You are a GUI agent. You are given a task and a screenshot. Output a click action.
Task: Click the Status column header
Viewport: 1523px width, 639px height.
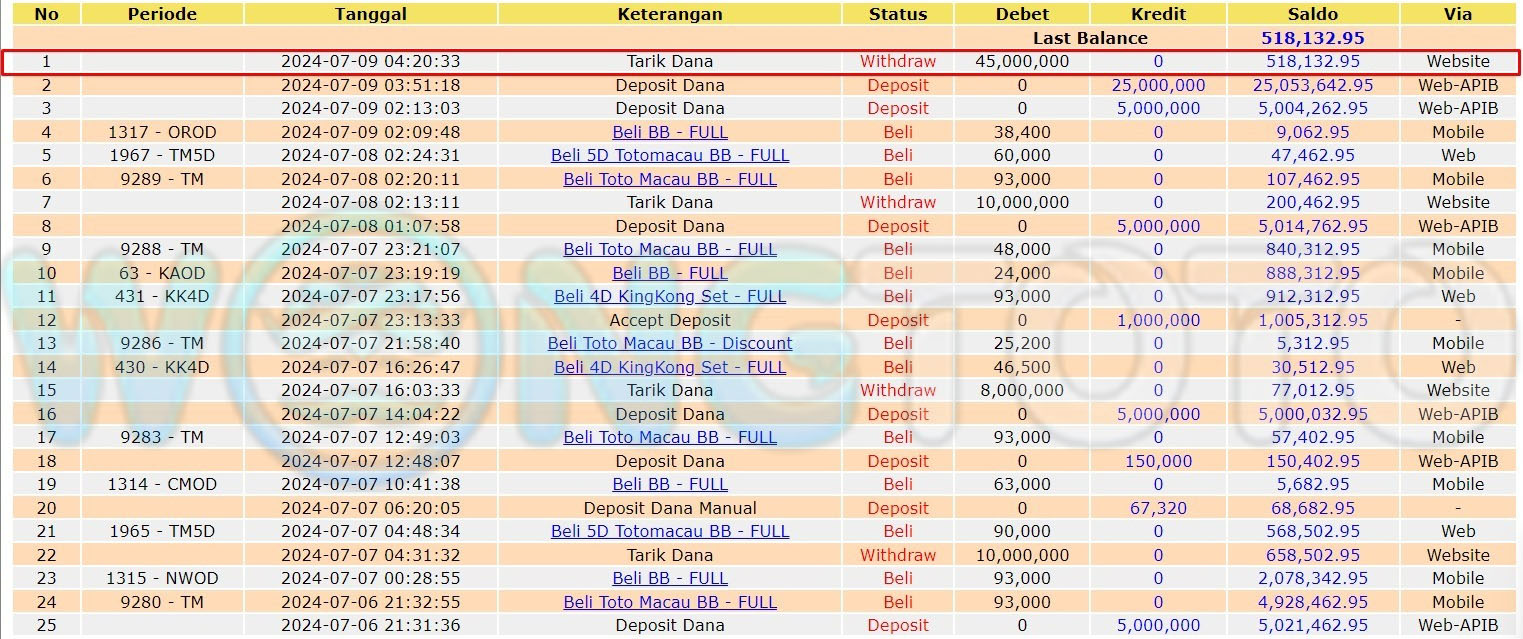[898, 14]
